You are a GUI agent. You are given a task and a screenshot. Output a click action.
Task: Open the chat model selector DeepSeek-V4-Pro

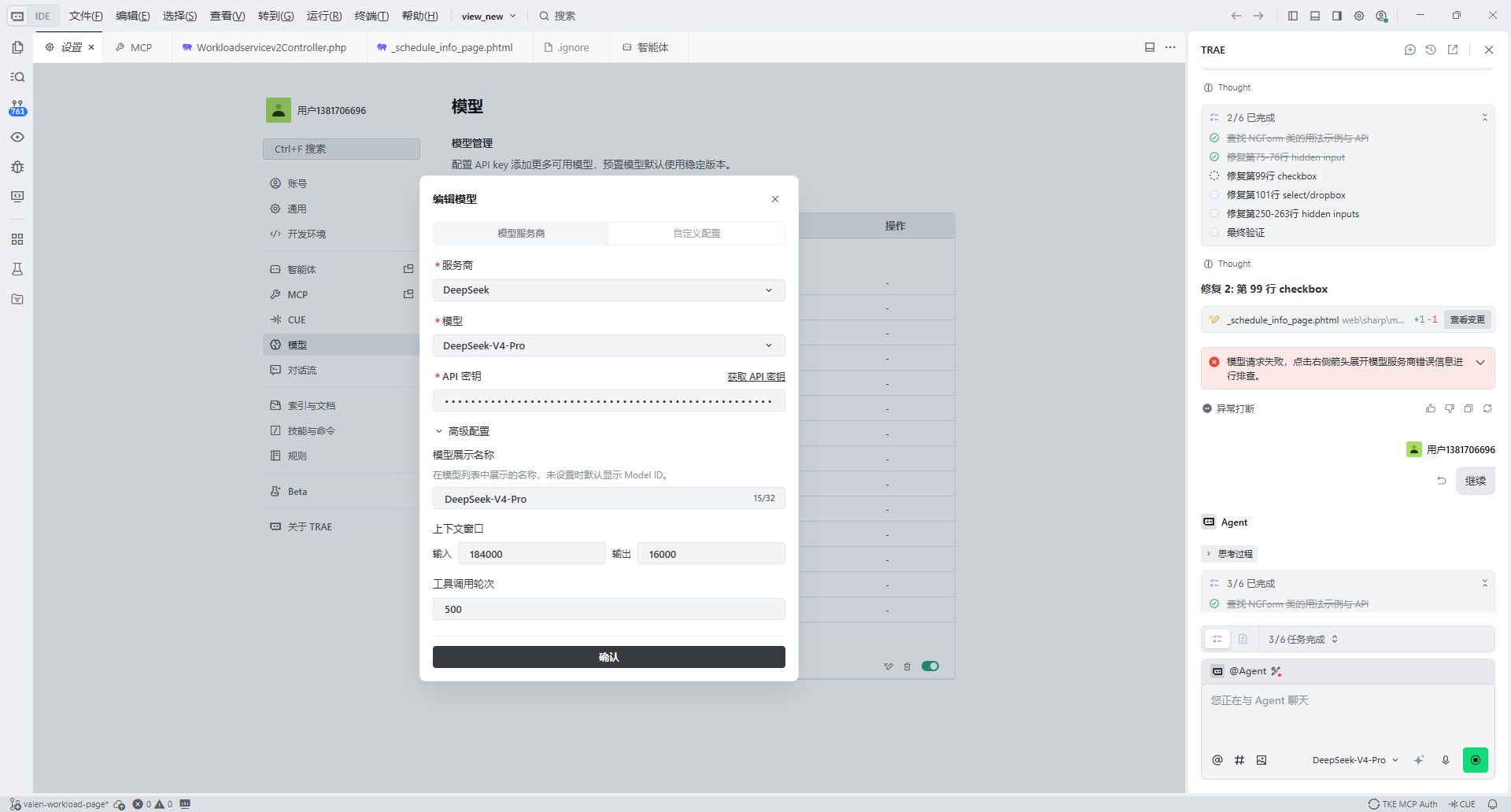pyautogui.click(x=1355, y=760)
